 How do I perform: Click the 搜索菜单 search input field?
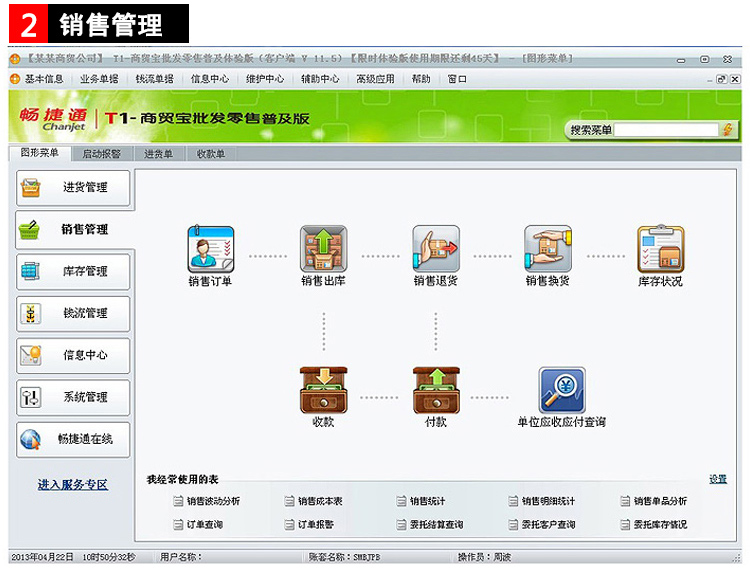pyautogui.click(x=667, y=130)
